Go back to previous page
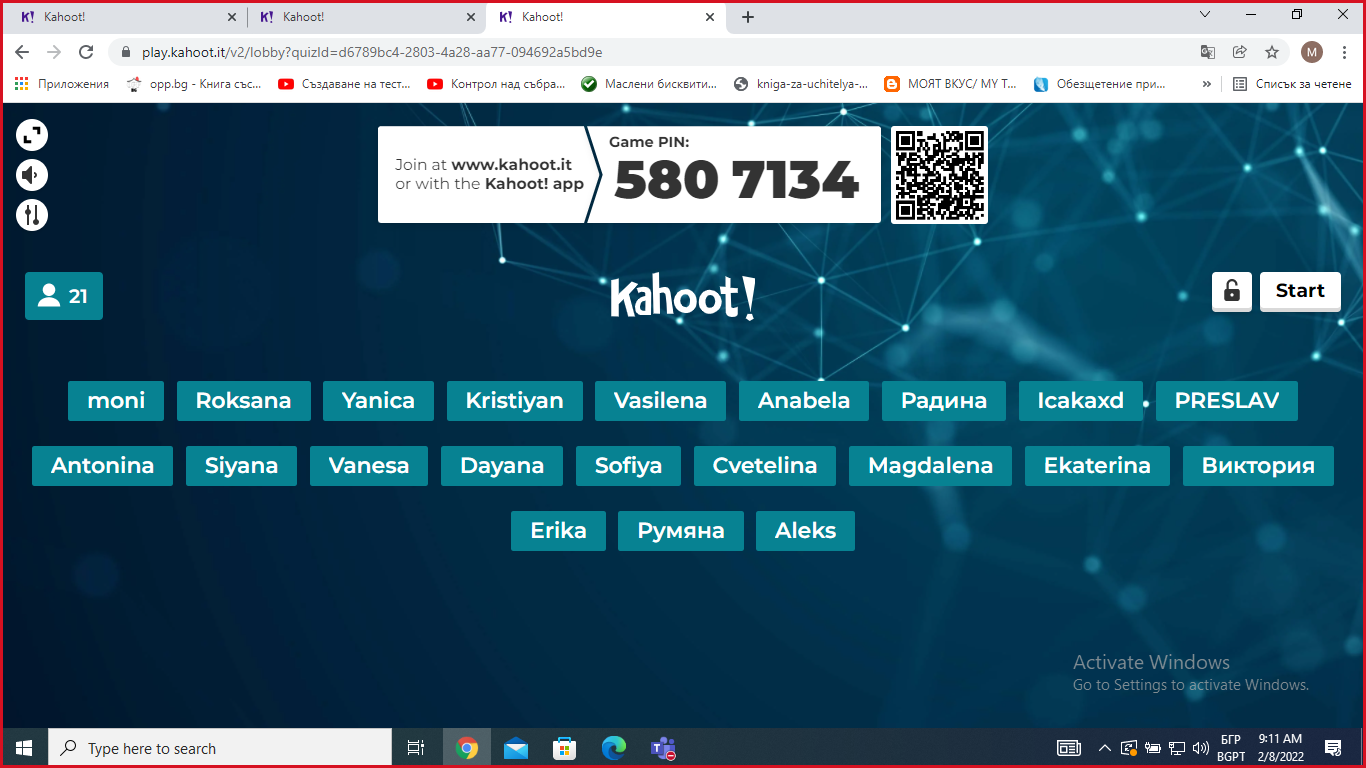The image size is (1366, 768). coord(22,52)
